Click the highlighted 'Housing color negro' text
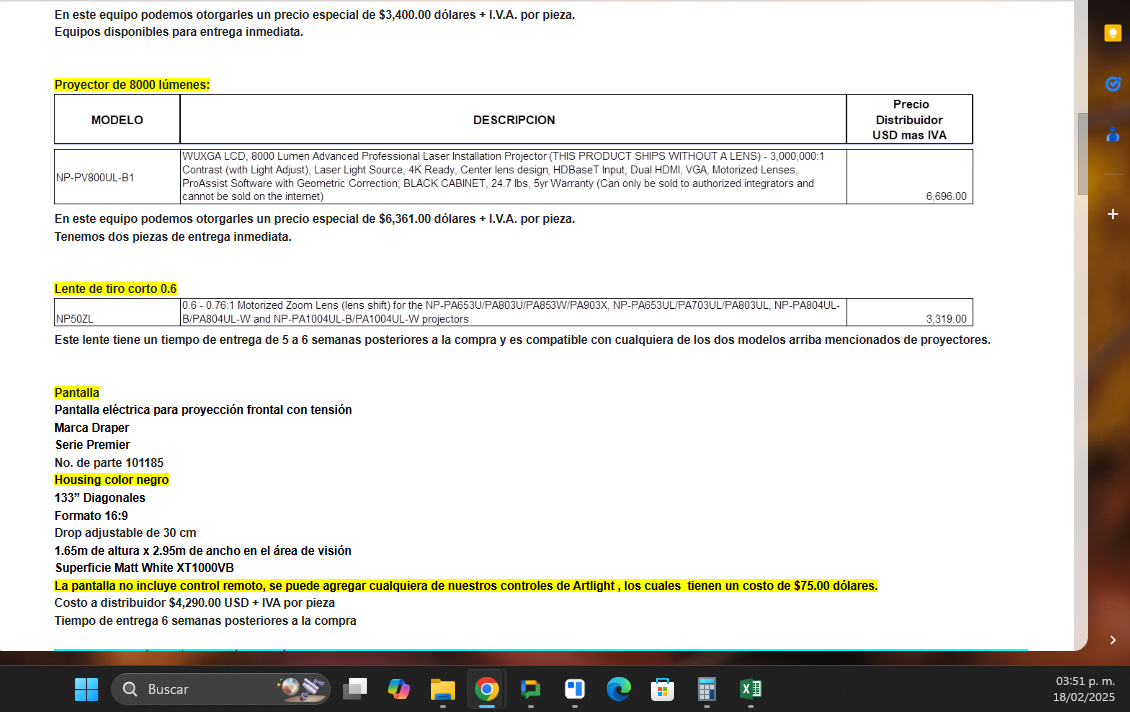Viewport: 1130px width, 712px height. tap(112, 480)
